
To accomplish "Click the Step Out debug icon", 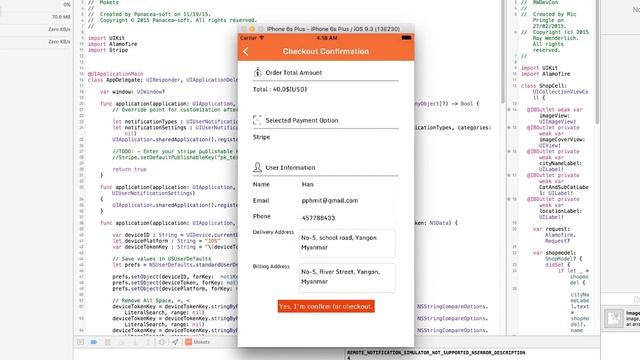I will pos(148,342).
